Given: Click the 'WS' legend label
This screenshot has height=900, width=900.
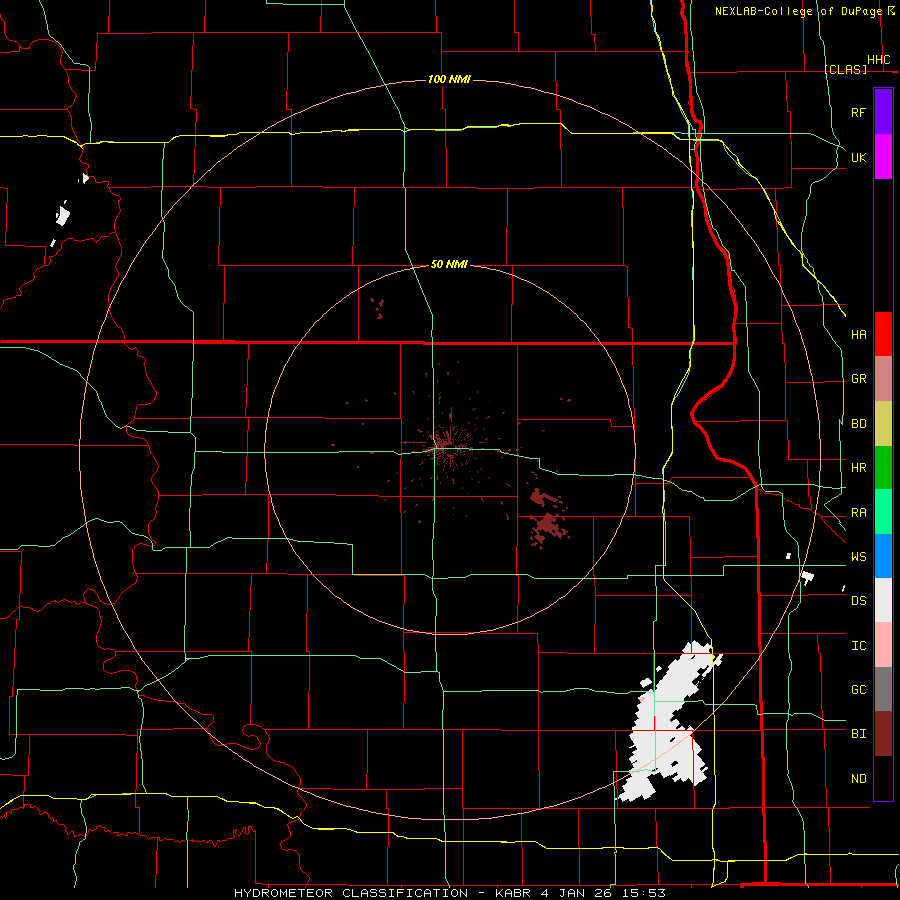Looking at the screenshot, I should pos(858,557).
